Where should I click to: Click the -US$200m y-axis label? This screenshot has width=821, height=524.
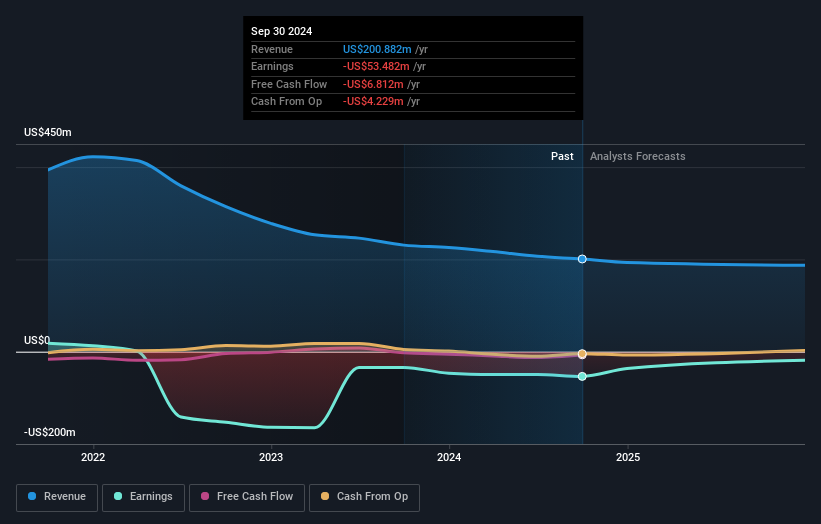(50, 432)
